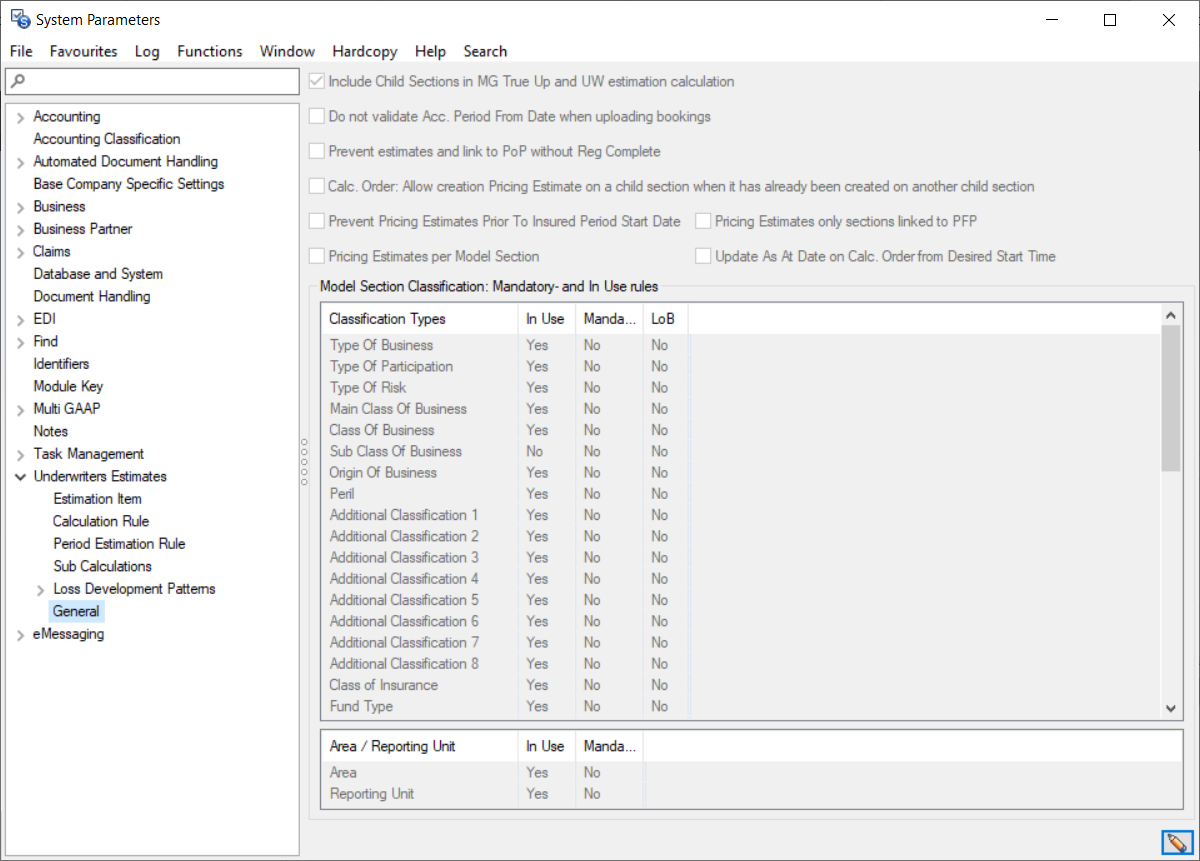Click the tree search input field
Image resolution: width=1200 pixels, height=861 pixels.
click(x=160, y=81)
